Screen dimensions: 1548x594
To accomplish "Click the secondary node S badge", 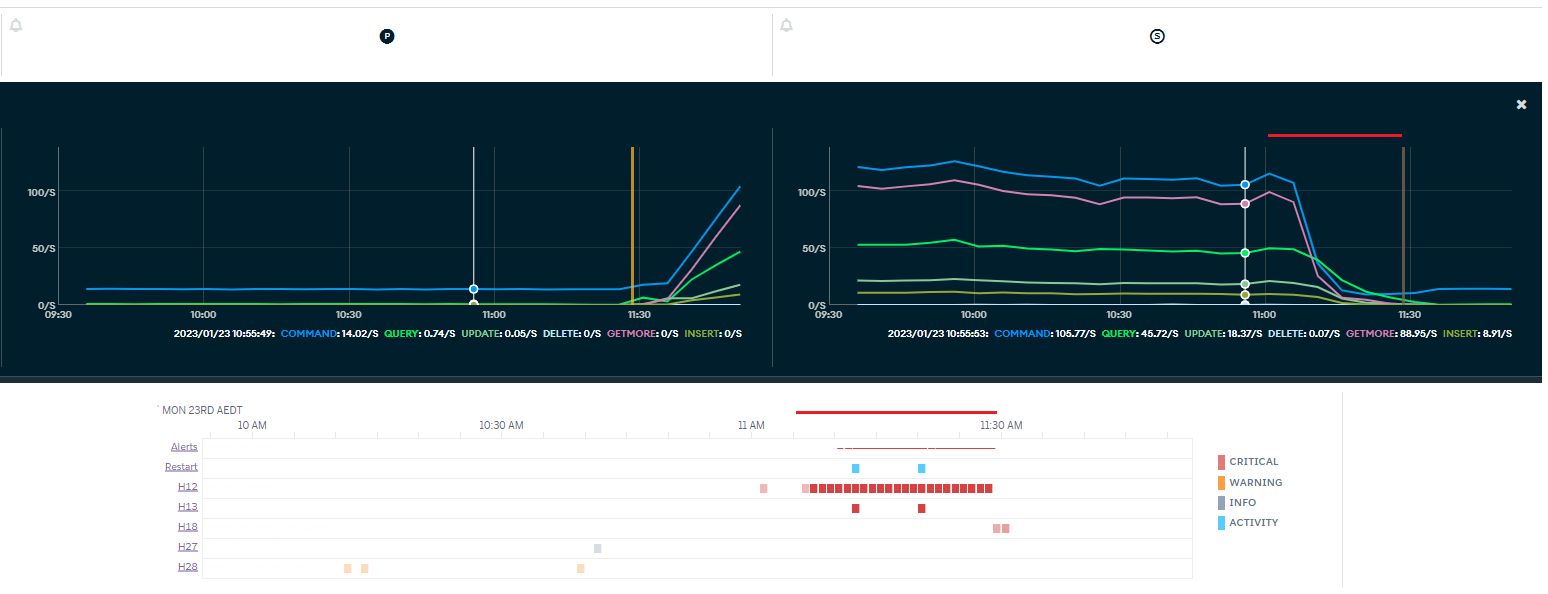I will pos(1158,36).
